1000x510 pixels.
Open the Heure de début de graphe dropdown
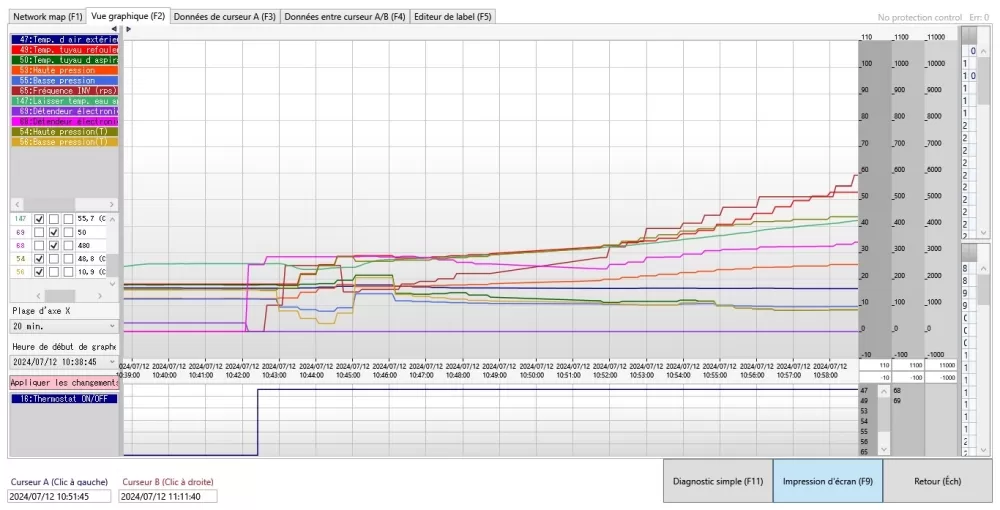coord(64,361)
